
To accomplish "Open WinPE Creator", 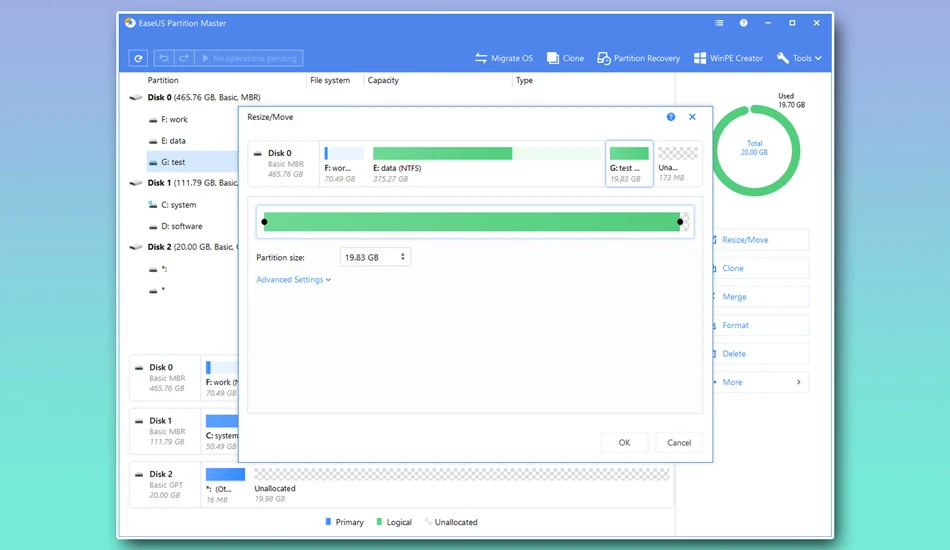I will click(728, 58).
